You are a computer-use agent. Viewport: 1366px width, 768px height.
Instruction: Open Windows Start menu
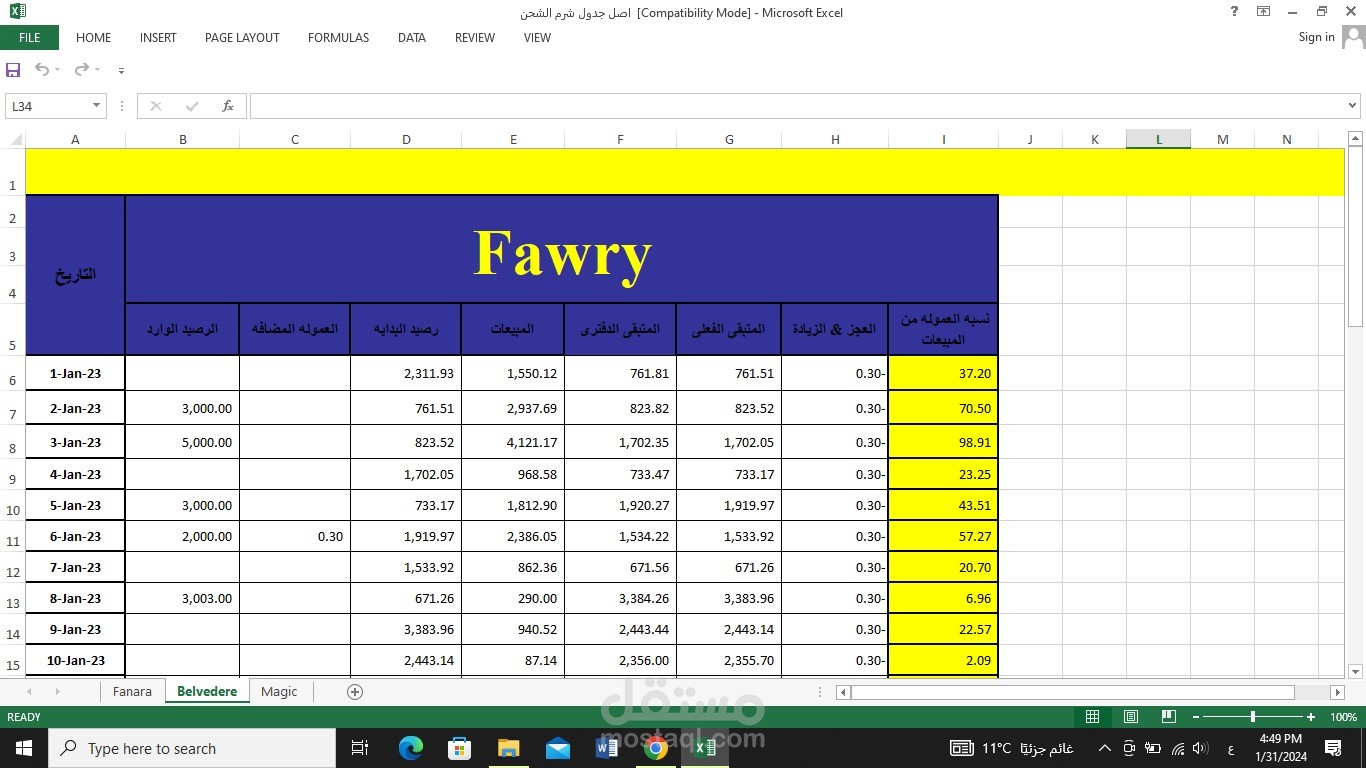23,748
